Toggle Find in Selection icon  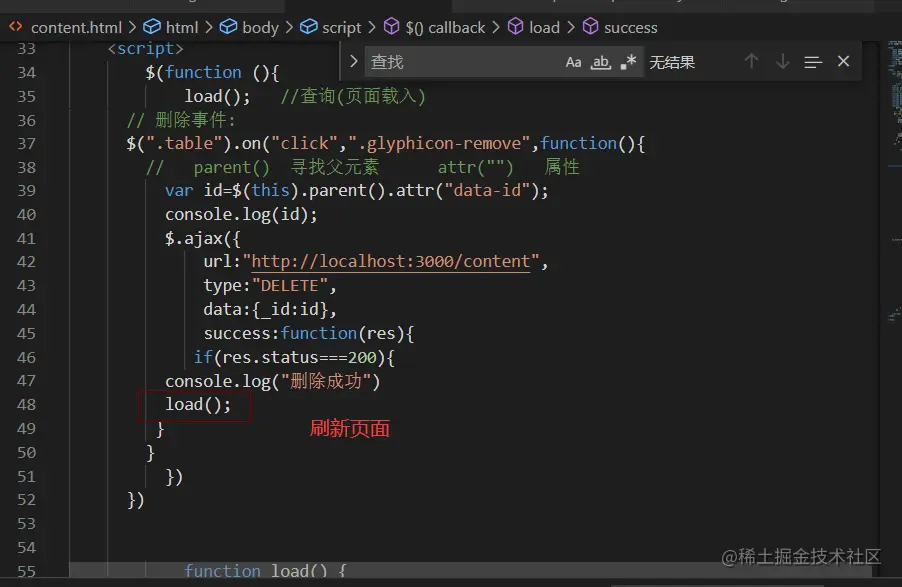click(x=813, y=62)
